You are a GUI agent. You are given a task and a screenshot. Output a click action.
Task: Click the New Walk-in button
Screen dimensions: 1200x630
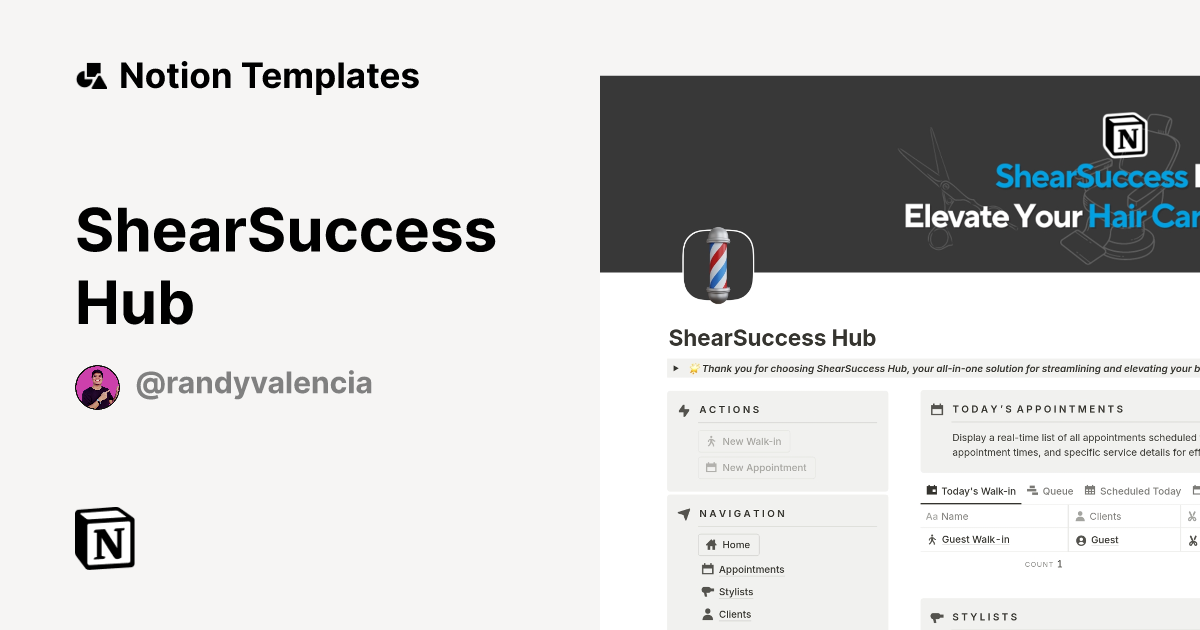744,440
